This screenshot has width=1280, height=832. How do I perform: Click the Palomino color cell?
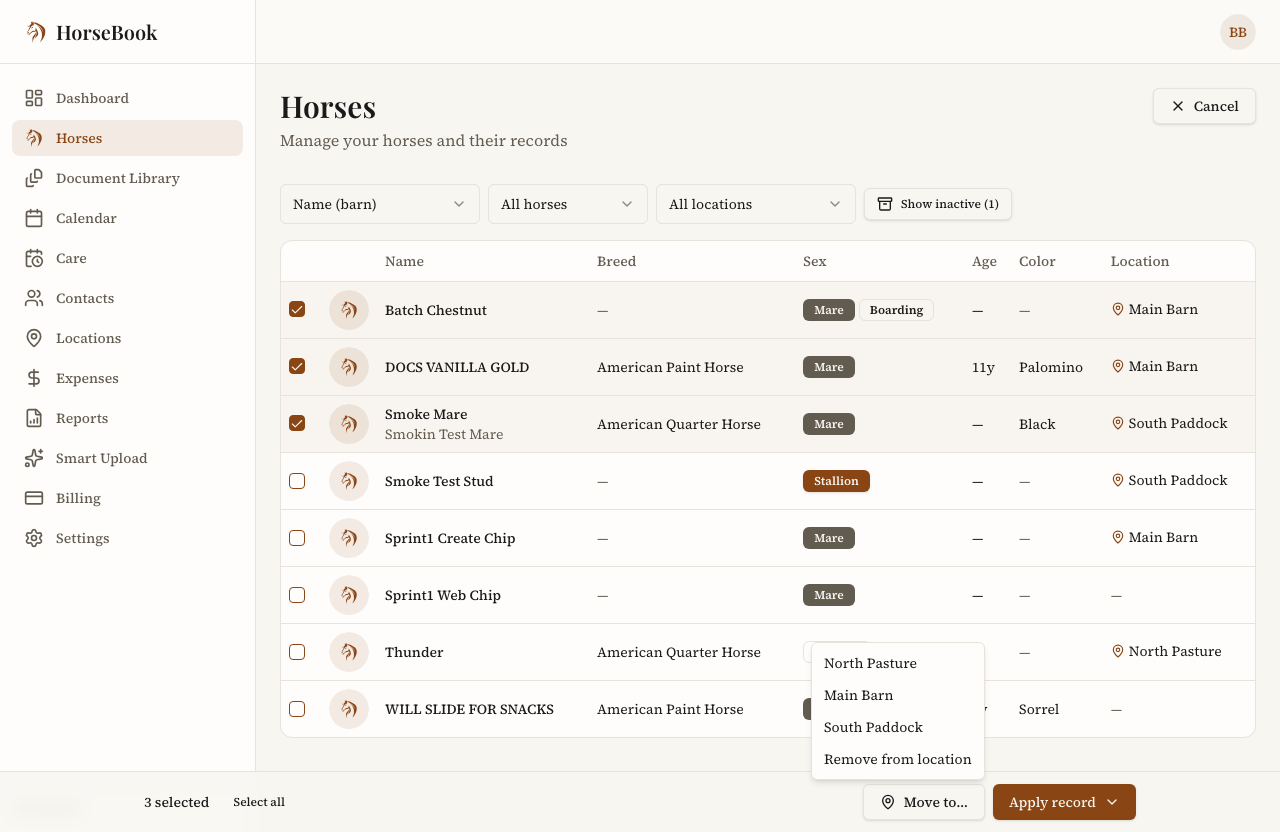click(1051, 367)
